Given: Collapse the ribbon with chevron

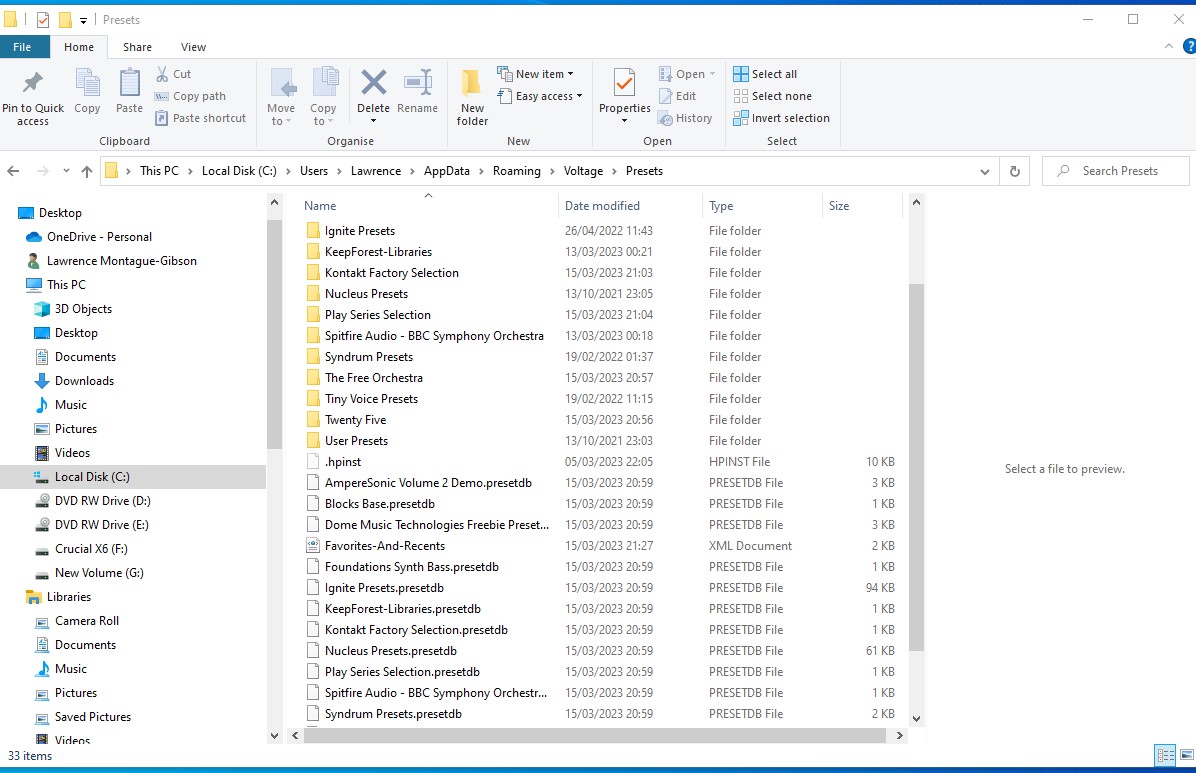Looking at the screenshot, I should (x=1169, y=47).
